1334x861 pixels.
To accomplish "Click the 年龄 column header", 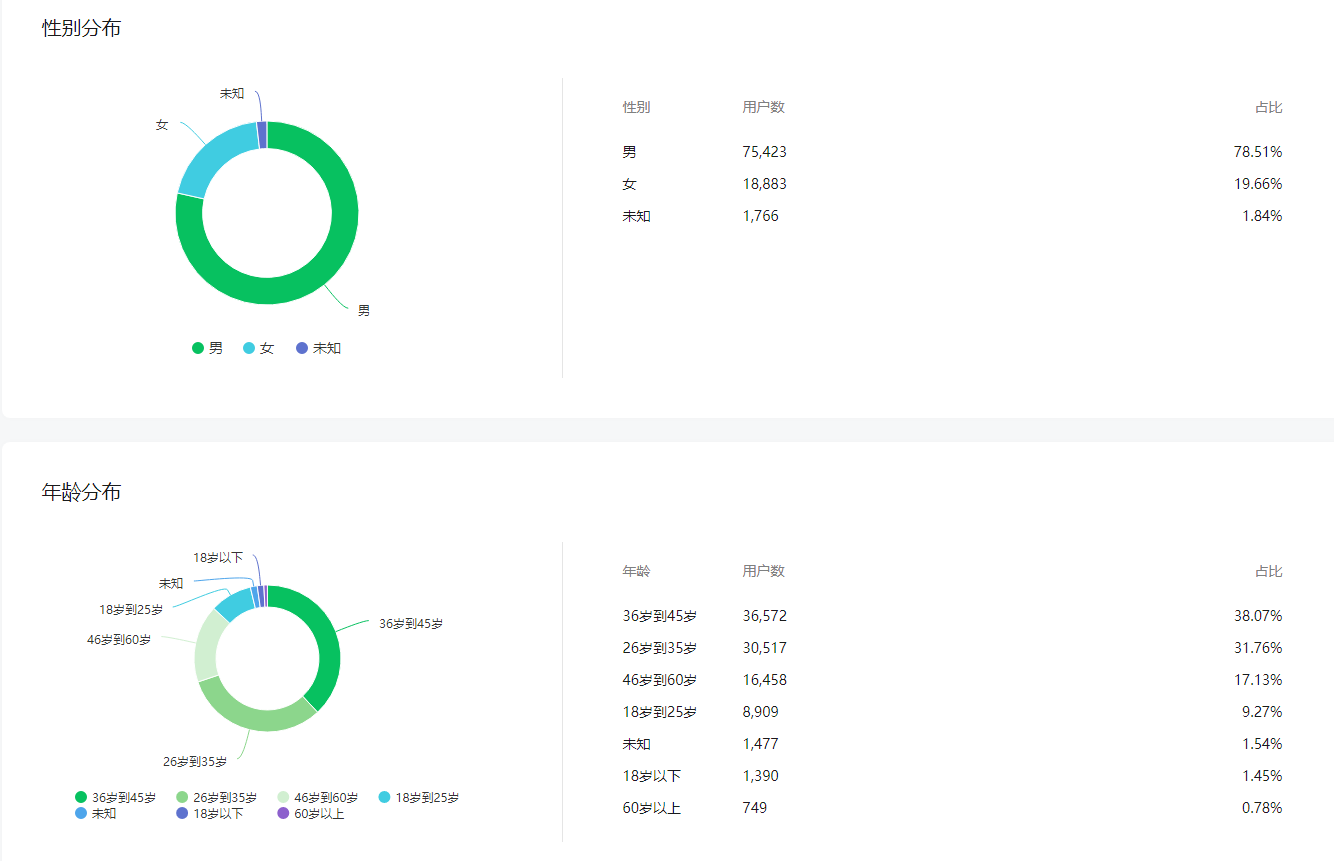I will click(x=636, y=571).
